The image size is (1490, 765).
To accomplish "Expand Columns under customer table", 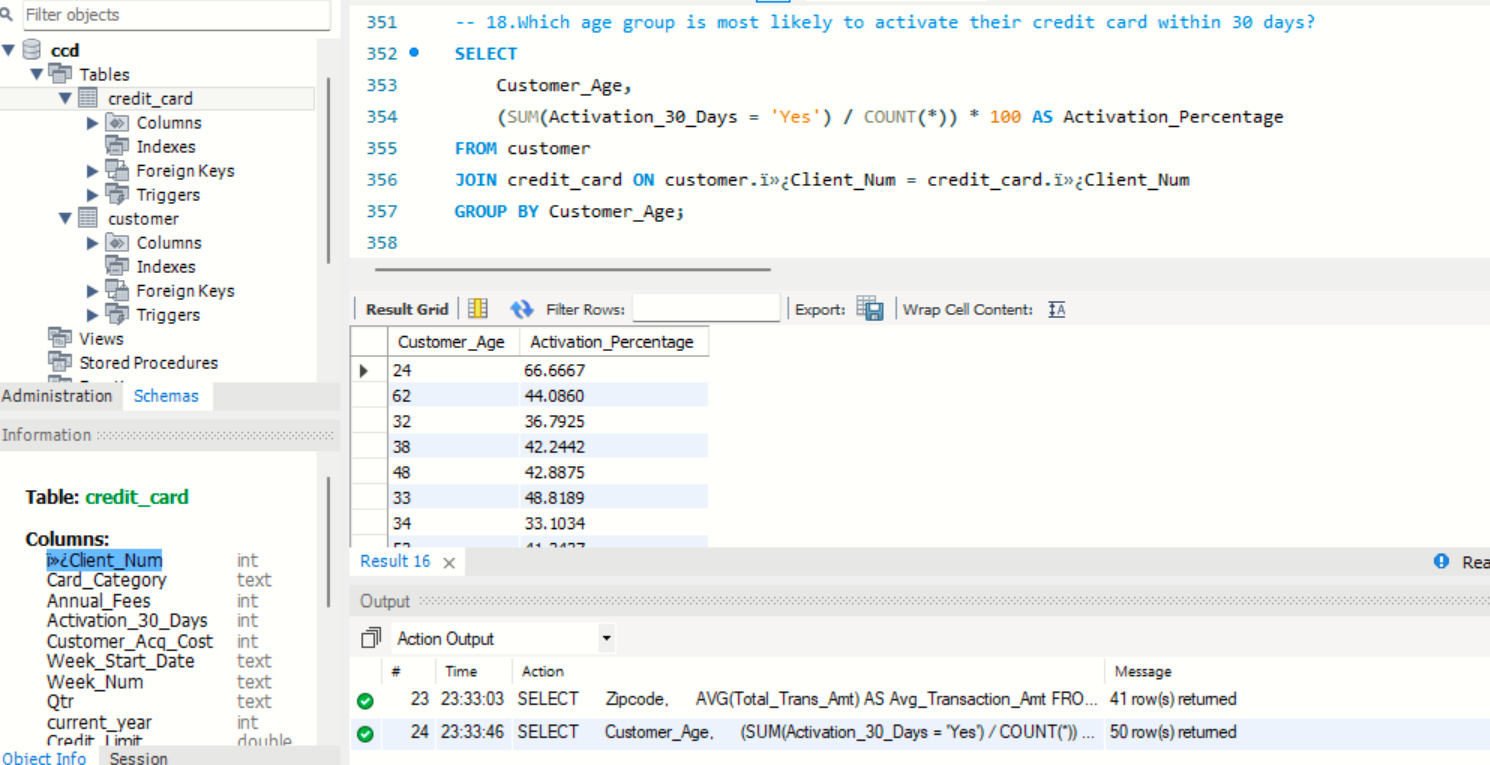I will [93, 243].
